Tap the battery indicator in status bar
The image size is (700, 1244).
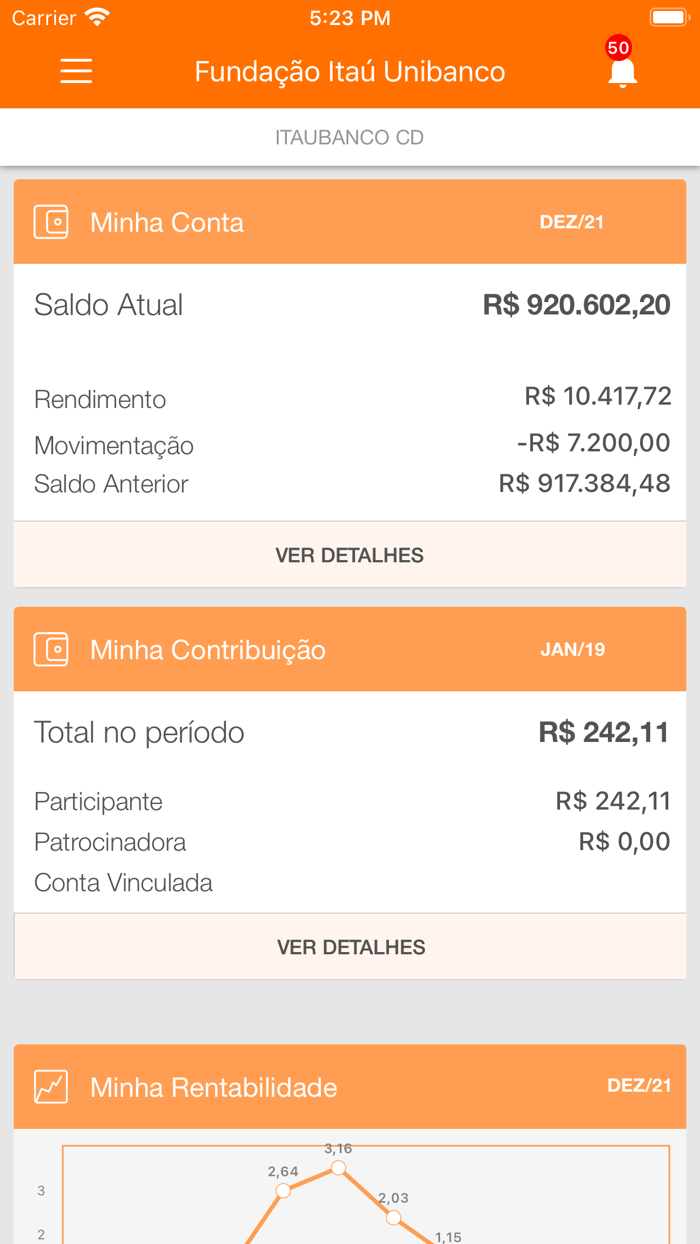pos(668,16)
